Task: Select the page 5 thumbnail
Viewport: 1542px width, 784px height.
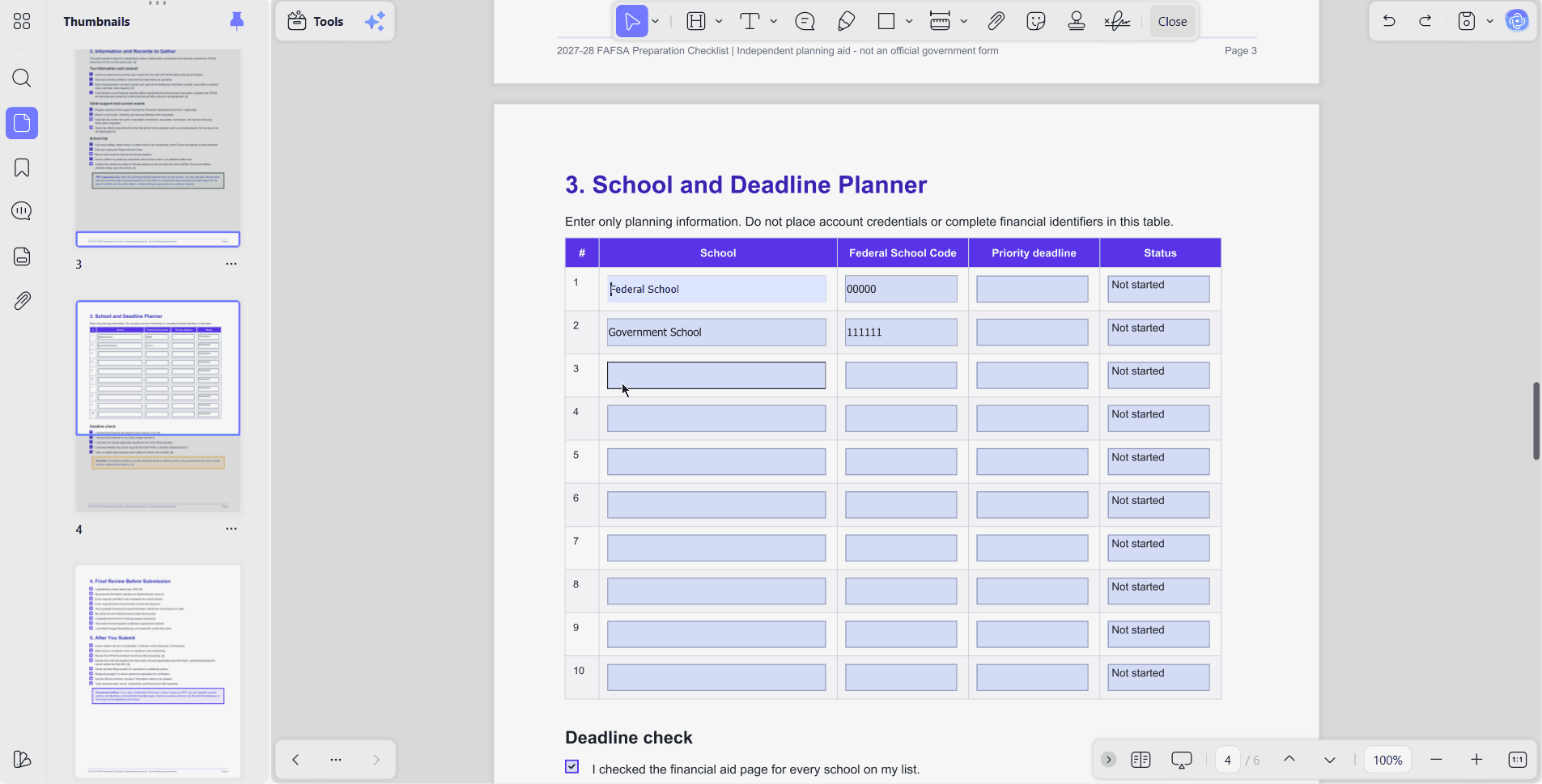Action: [x=158, y=672]
